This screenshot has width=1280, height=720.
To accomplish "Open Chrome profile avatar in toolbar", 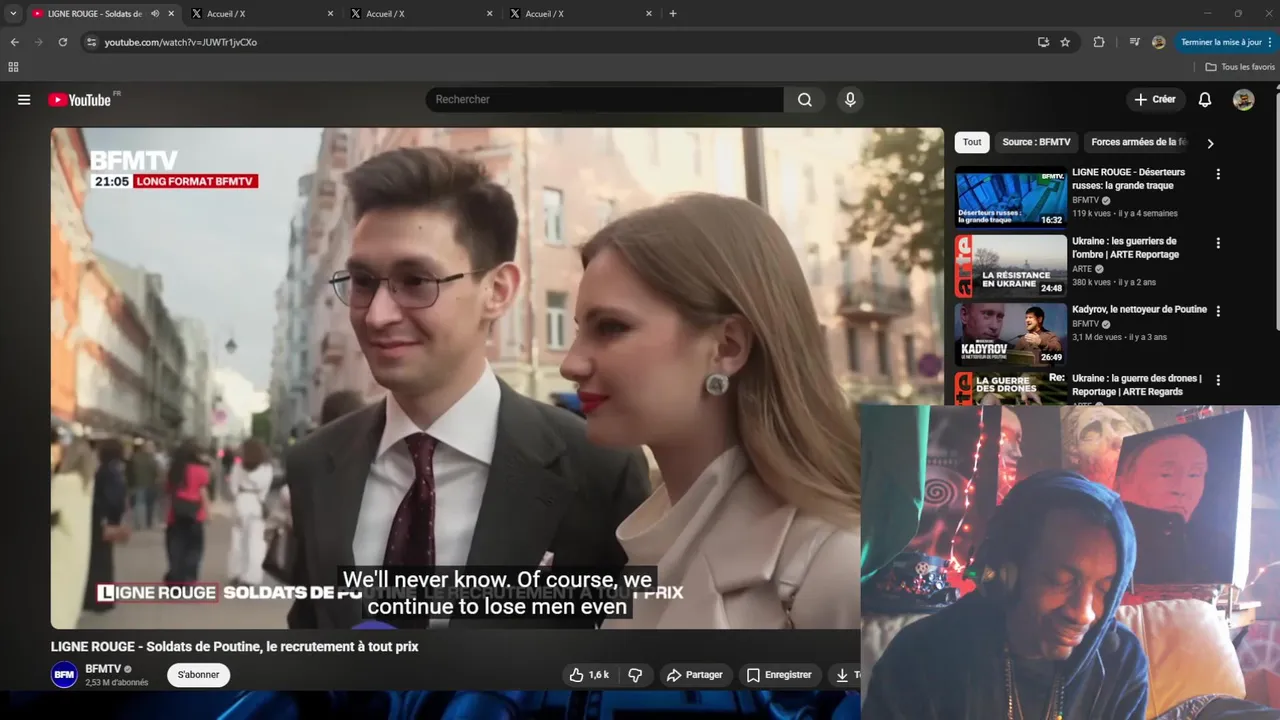I will coord(1158,42).
